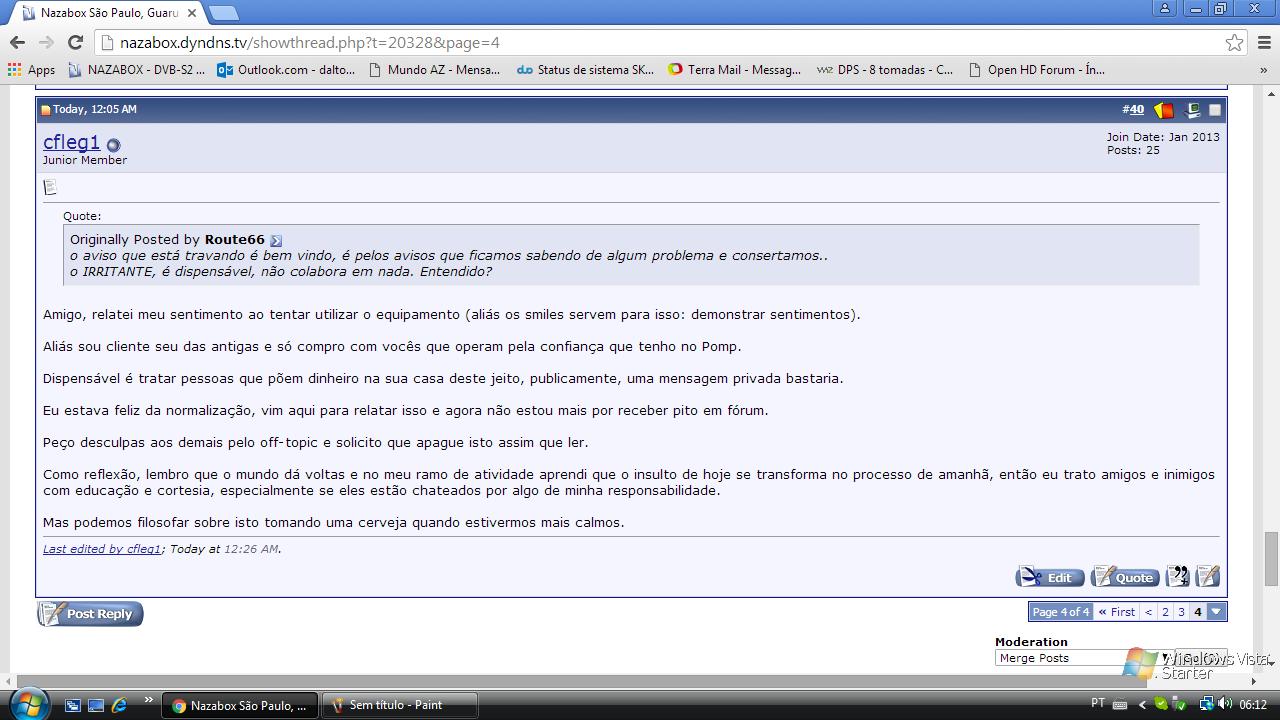The width and height of the screenshot is (1280, 720).
Task: Open the DPS - 8 tomadas bookmark
Action: (x=885, y=70)
